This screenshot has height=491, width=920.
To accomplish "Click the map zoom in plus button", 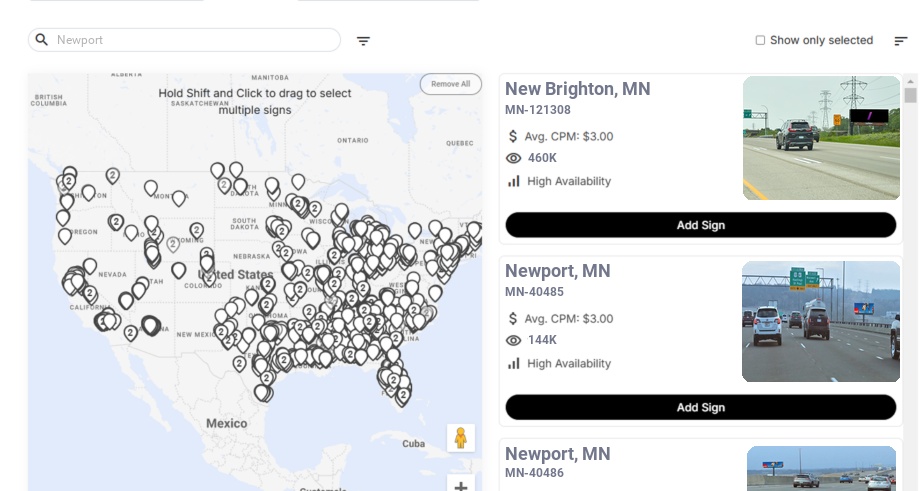I will pyautogui.click(x=461, y=486).
